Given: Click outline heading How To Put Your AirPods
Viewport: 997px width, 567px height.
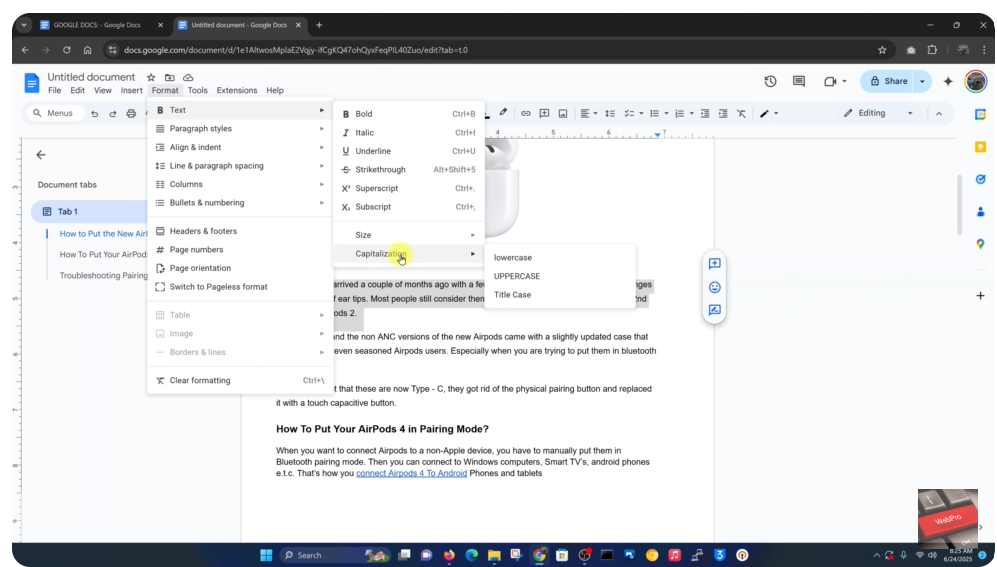Looking at the screenshot, I should coord(103,254).
